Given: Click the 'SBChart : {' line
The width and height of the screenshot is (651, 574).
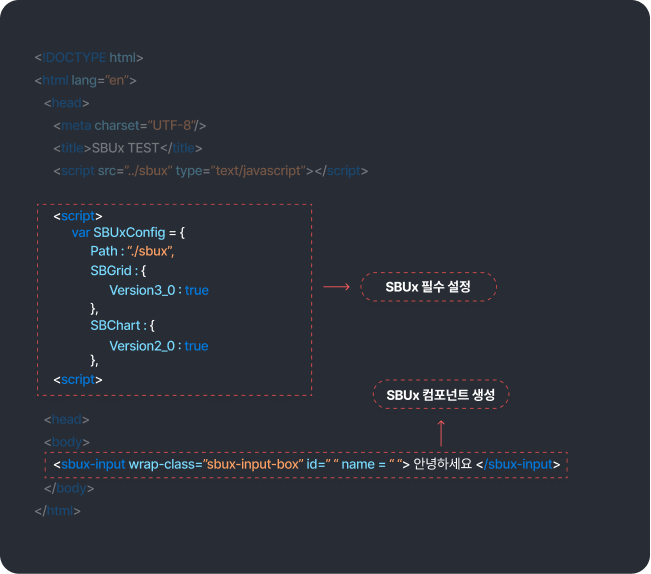Looking at the screenshot, I should click(122, 326).
